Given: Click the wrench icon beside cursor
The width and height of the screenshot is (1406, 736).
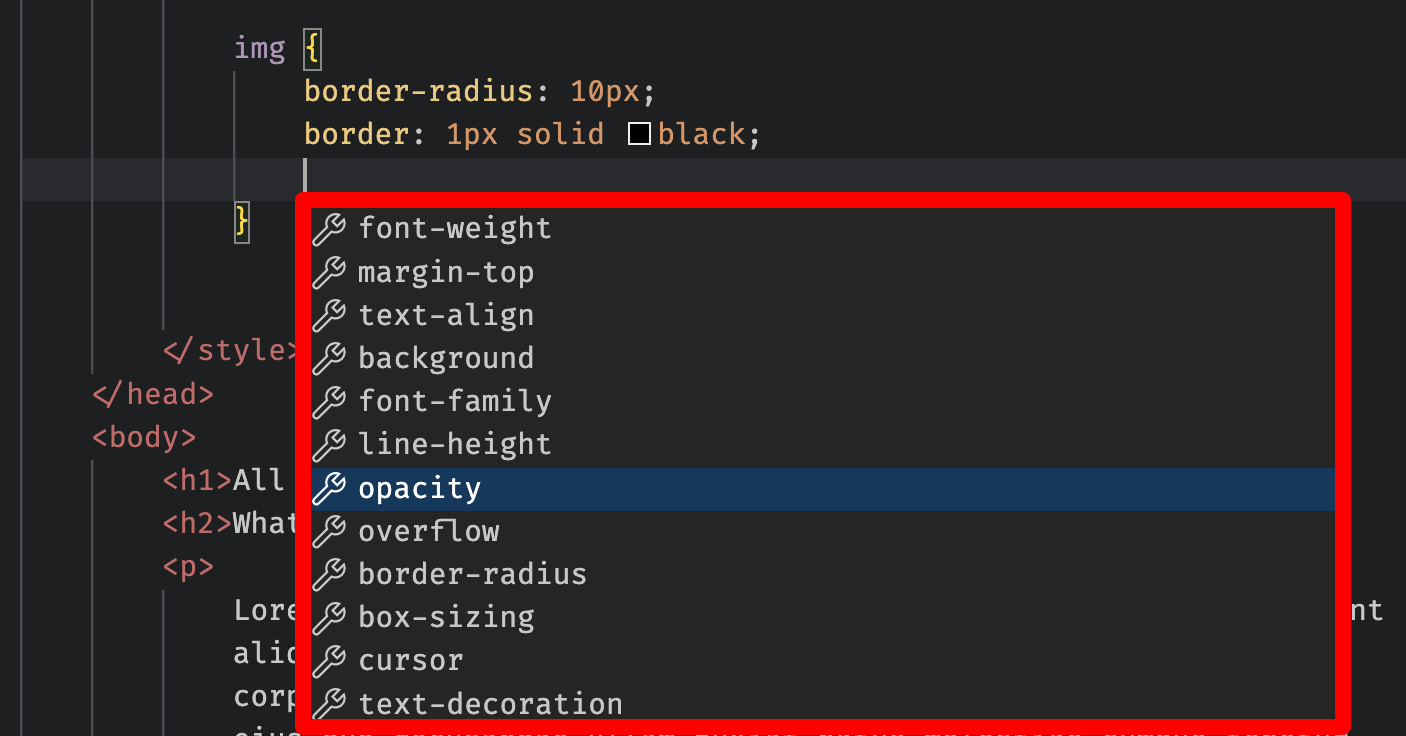Looking at the screenshot, I should pyautogui.click(x=329, y=661).
